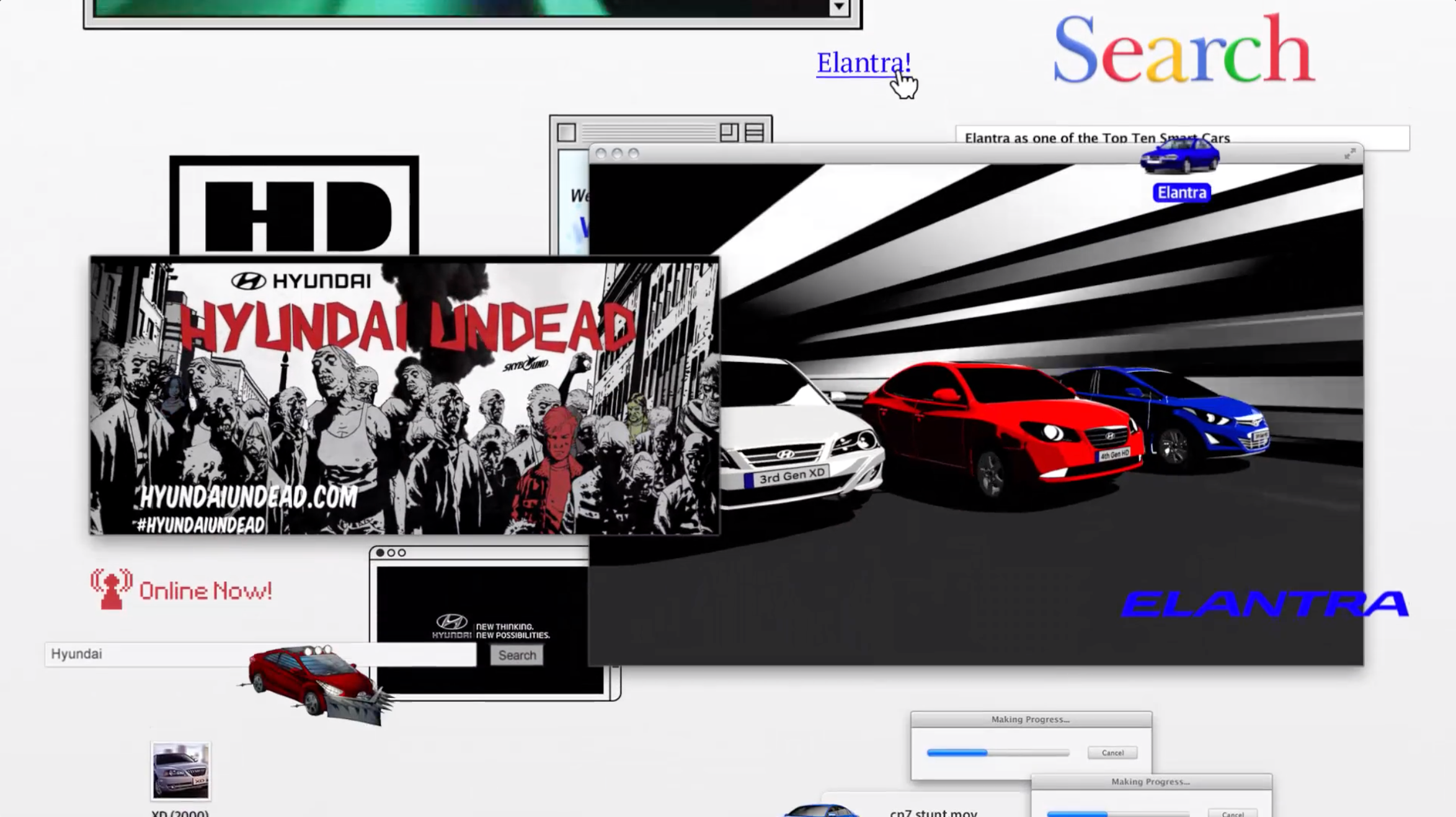Click the blue ELANTRA wordmark
Viewport: 1456px width, 817px height.
[x=1265, y=604]
